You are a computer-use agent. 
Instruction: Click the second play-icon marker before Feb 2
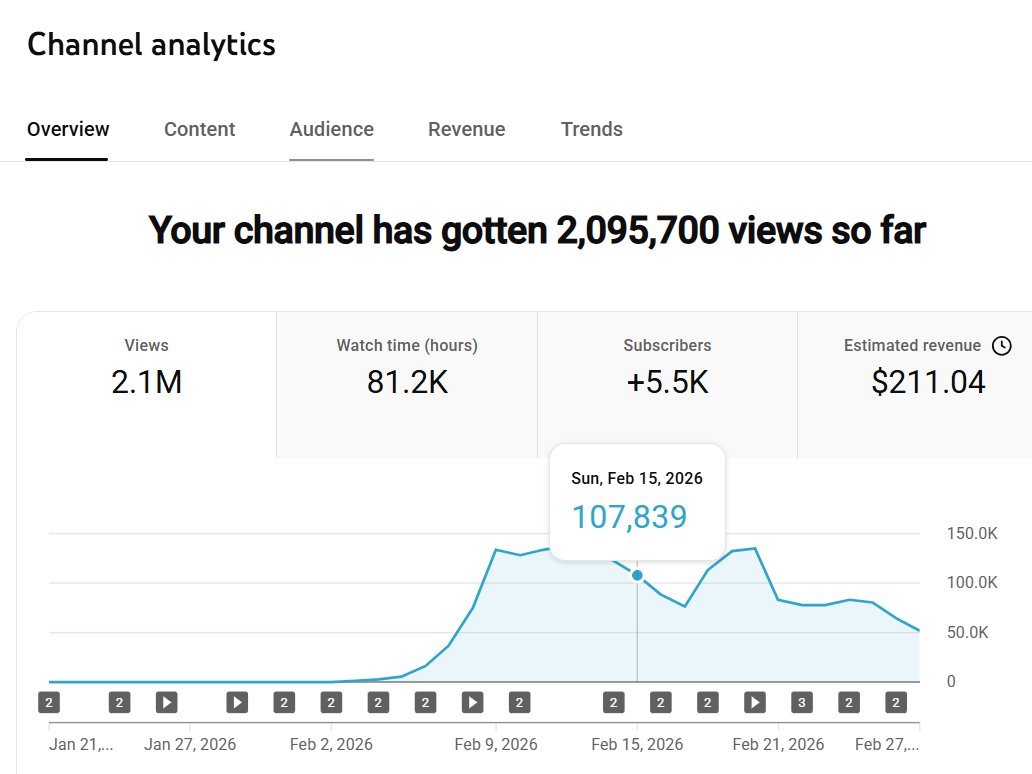[x=237, y=702]
